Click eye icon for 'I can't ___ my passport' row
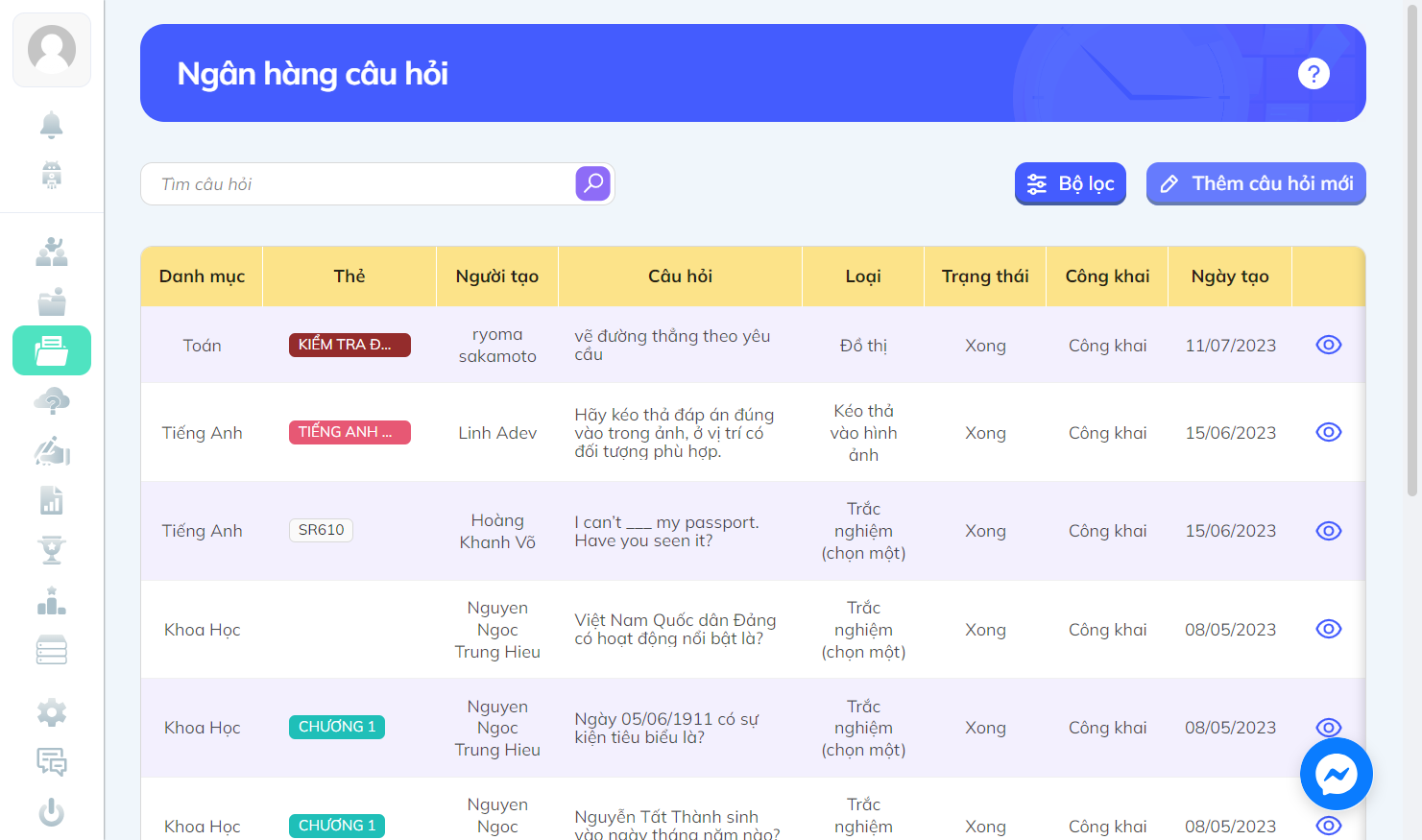Image resolution: width=1422 pixels, height=840 pixels. coord(1329,531)
